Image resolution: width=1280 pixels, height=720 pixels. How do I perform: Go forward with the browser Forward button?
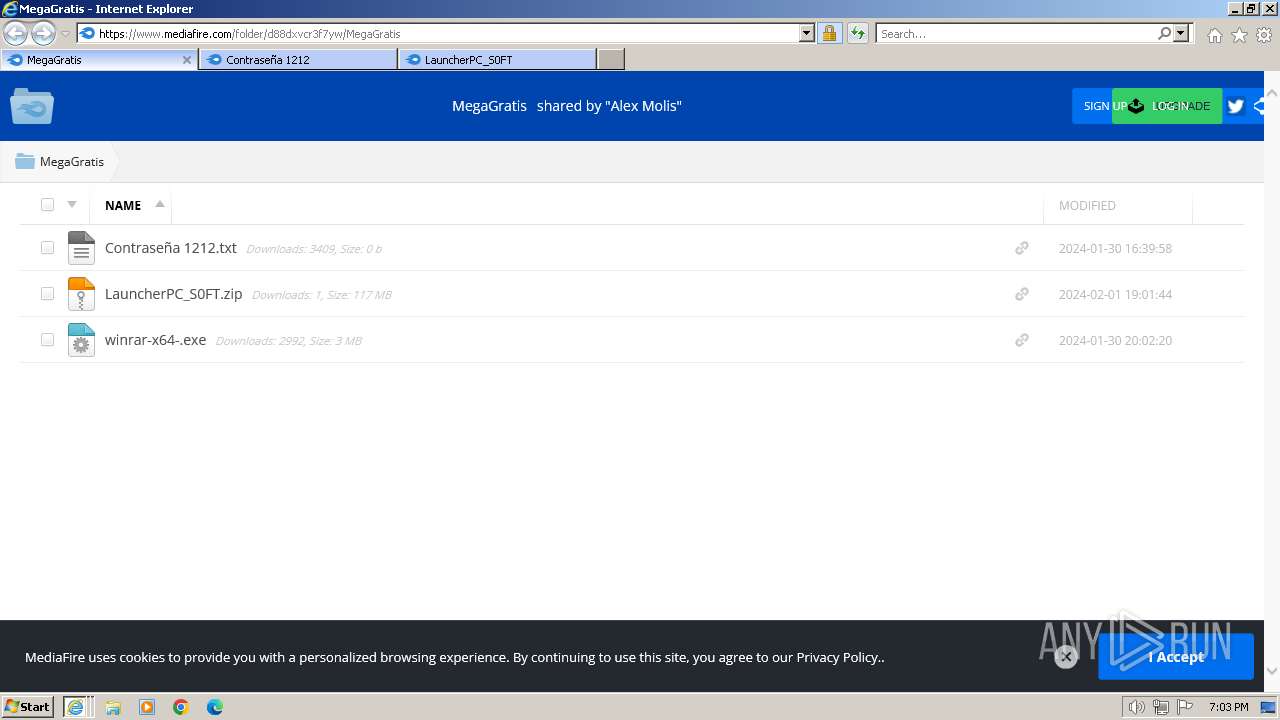pyautogui.click(x=43, y=34)
